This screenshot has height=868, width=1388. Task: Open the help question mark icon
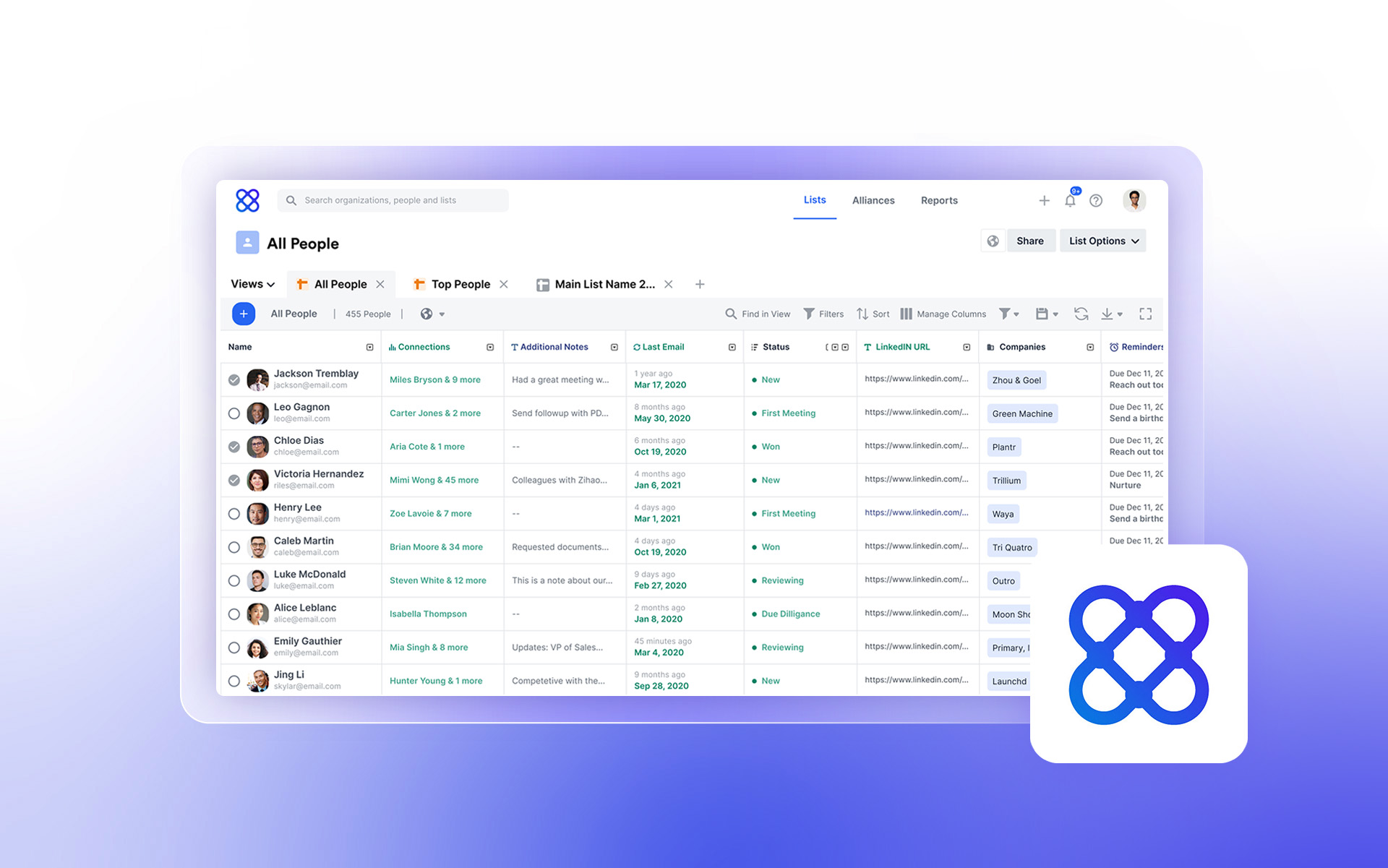[x=1096, y=201]
